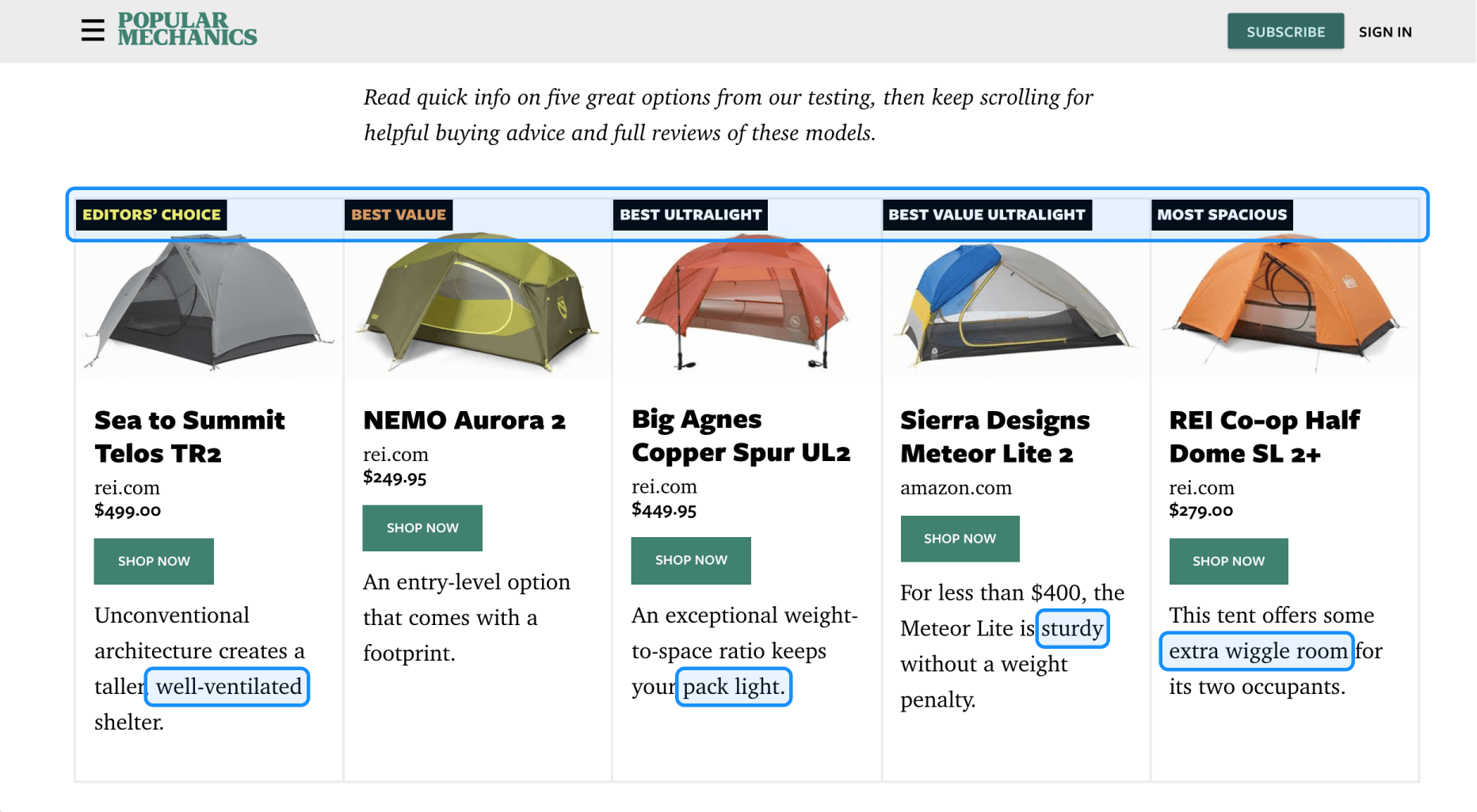This screenshot has height=812, width=1477.
Task: Shop now for NEMO Aurora 2
Action: pos(422,528)
